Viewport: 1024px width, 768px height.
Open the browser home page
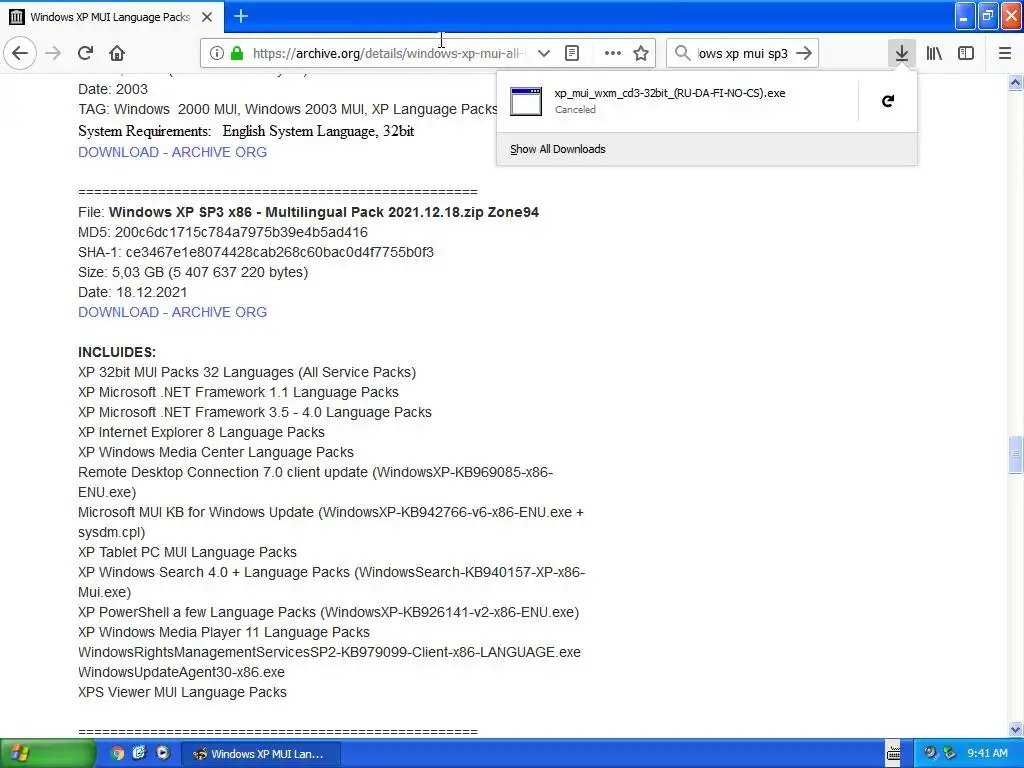tap(117, 53)
